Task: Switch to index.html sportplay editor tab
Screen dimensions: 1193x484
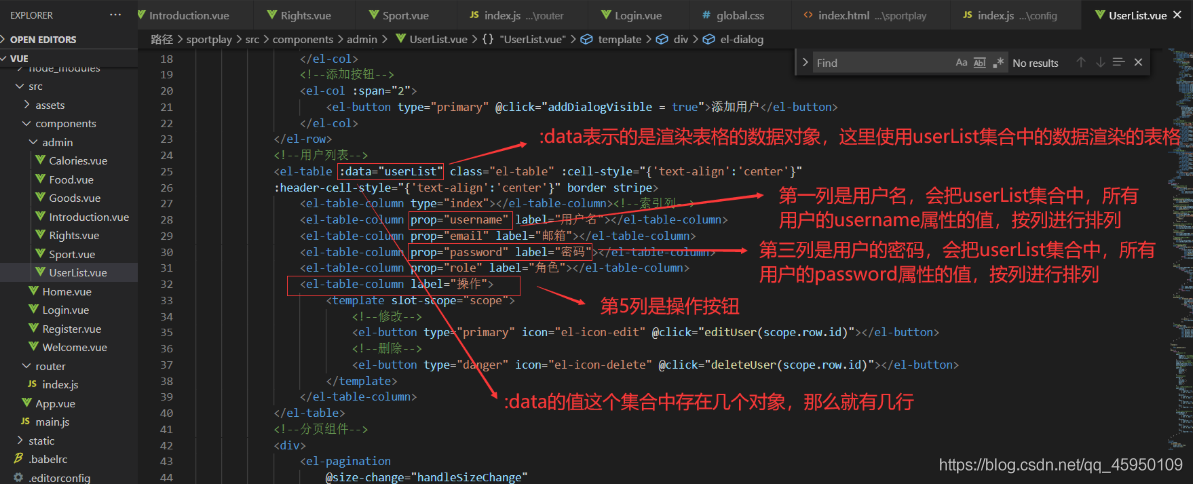Action: tap(869, 15)
